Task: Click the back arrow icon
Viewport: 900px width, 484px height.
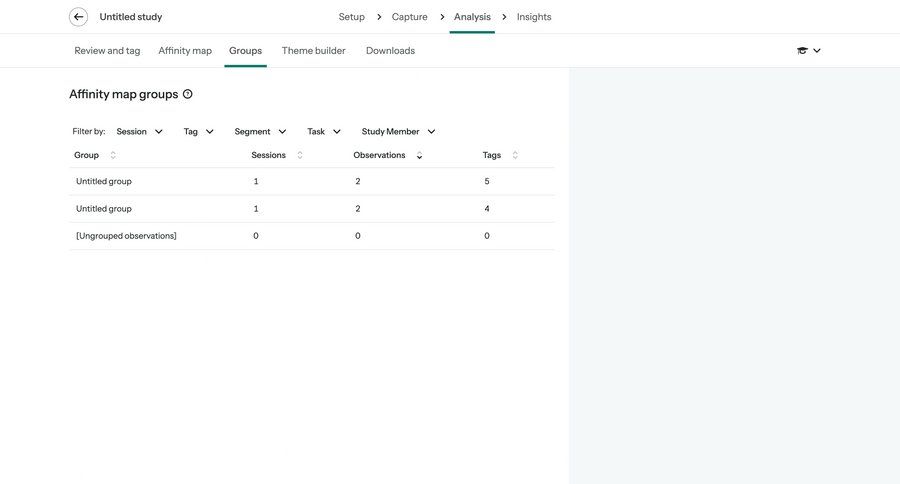Action: (x=78, y=17)
